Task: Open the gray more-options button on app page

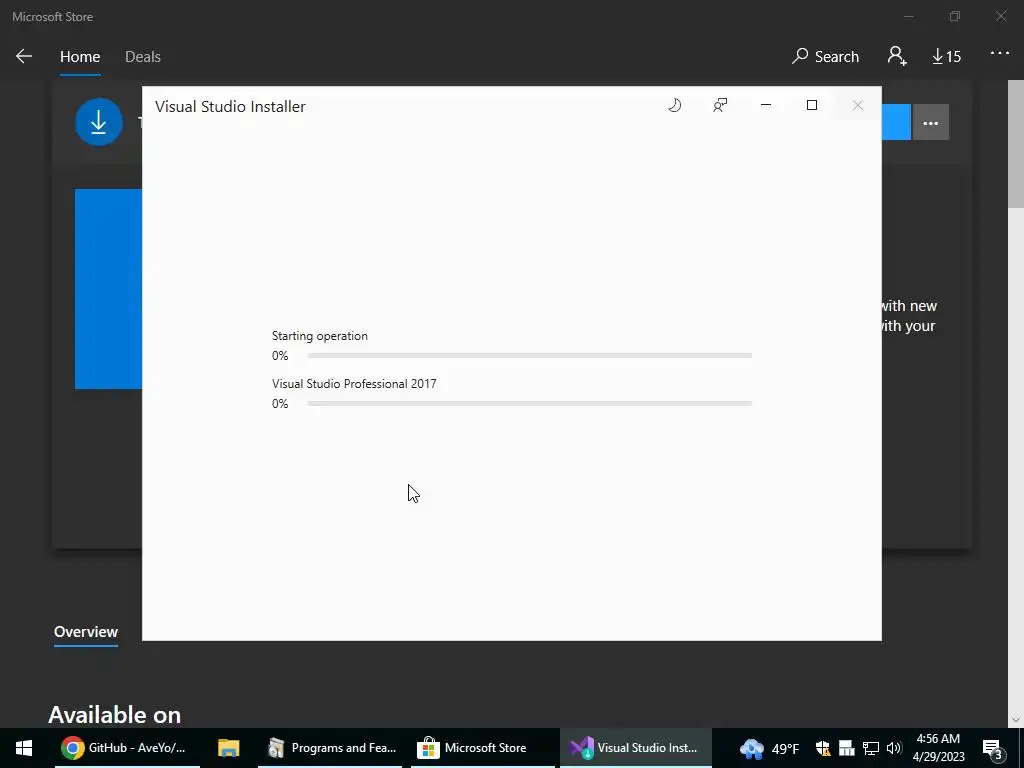Action: click(931, 122)
